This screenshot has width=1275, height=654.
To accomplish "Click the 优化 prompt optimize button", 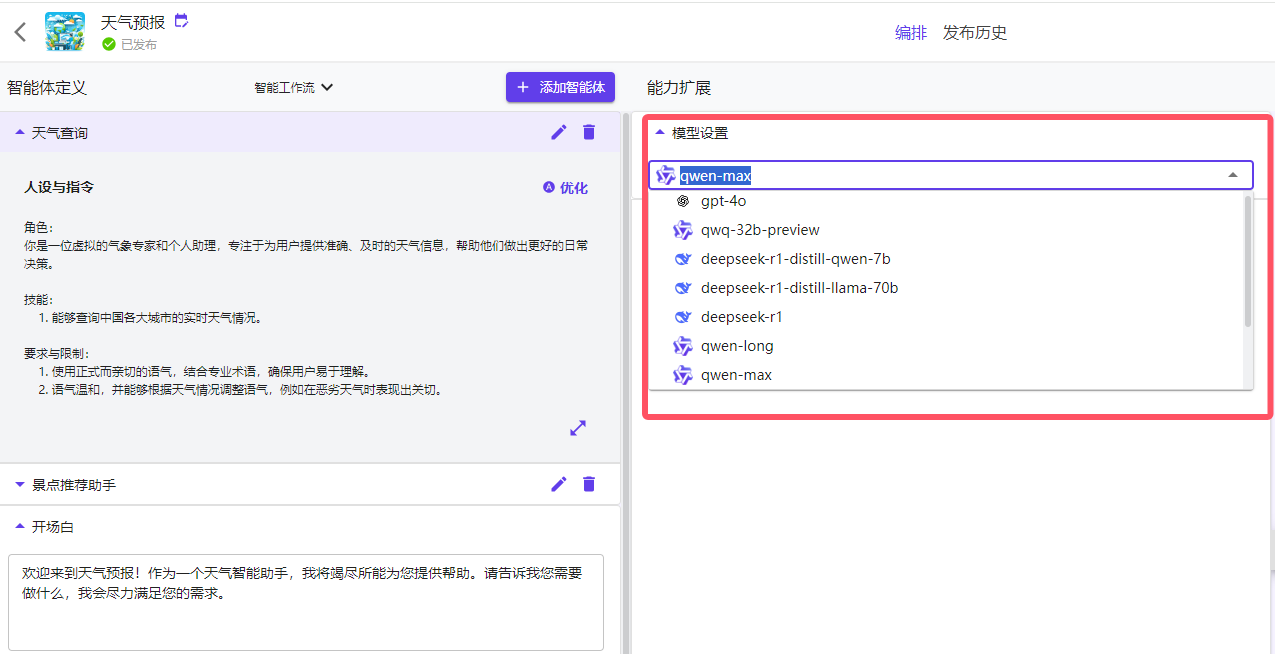I will point(565,188).
